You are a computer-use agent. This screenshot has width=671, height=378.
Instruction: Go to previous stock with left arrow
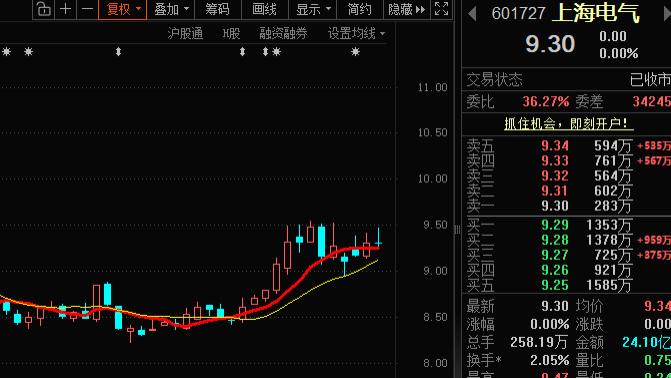coord(472,14)
